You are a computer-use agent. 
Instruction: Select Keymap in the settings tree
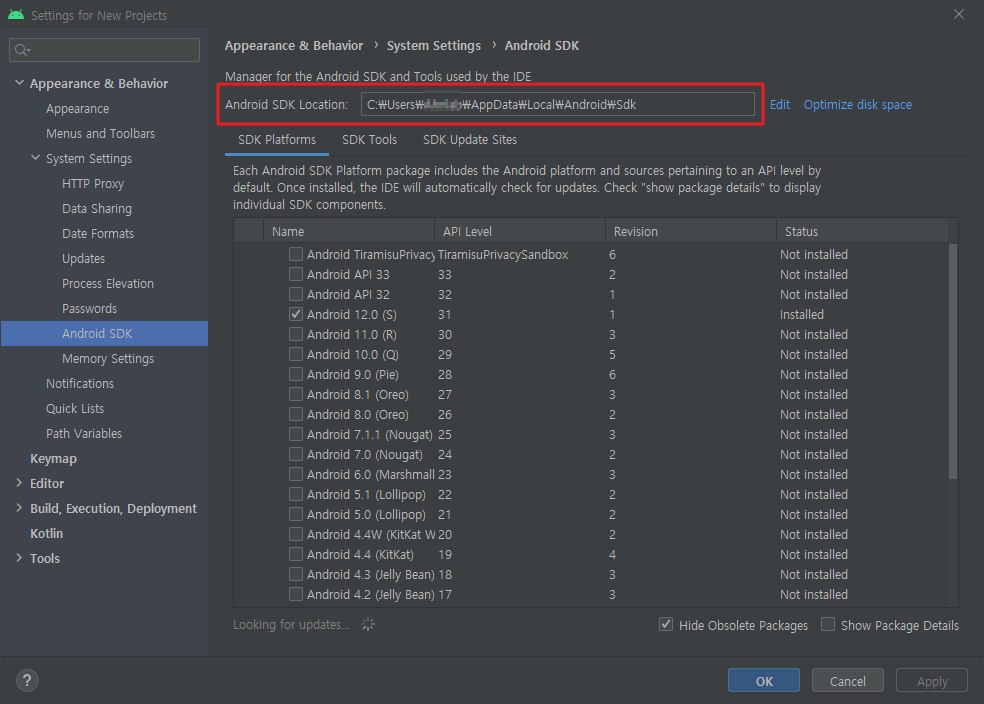pyautogui.click(x=53, y=459)
